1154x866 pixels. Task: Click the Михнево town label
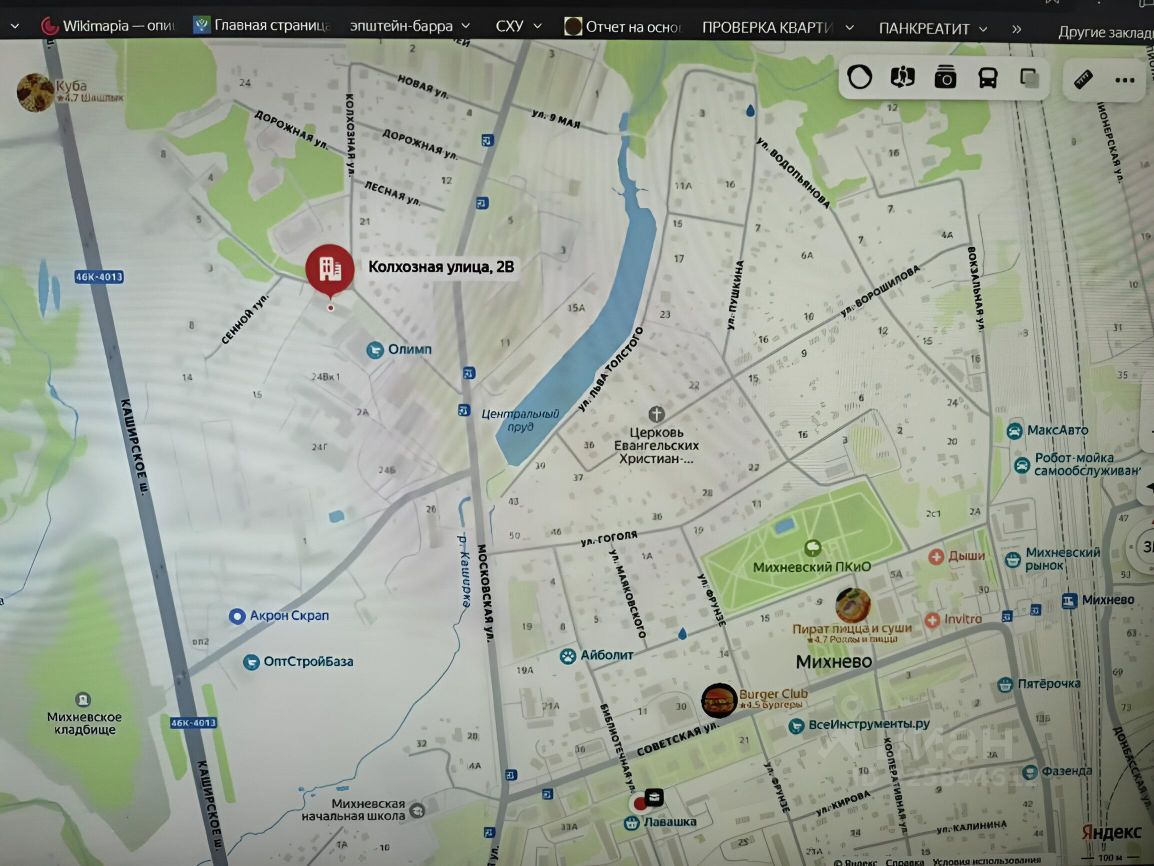click(834, 661)
